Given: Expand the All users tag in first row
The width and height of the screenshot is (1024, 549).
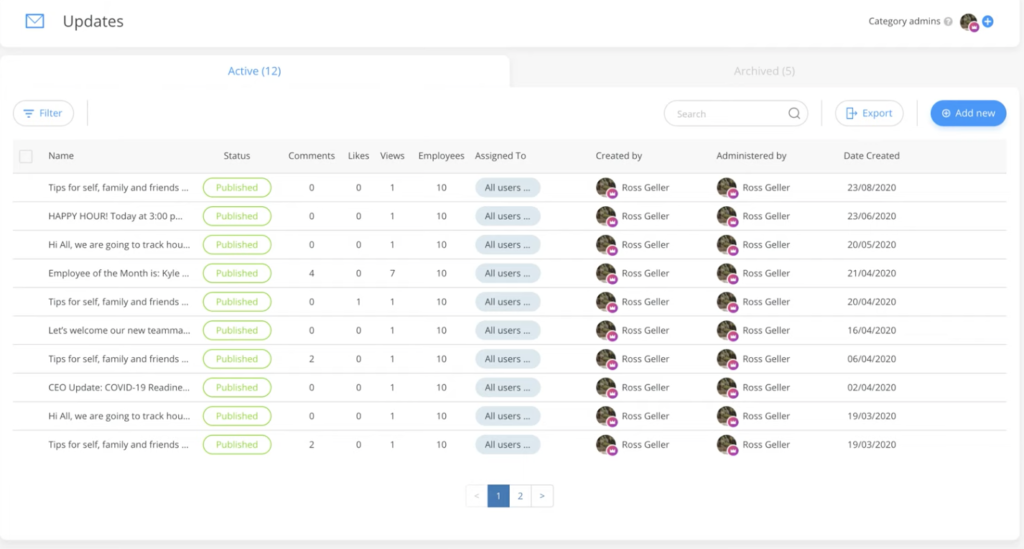Looking at the screenshot, I should [507, 187].
